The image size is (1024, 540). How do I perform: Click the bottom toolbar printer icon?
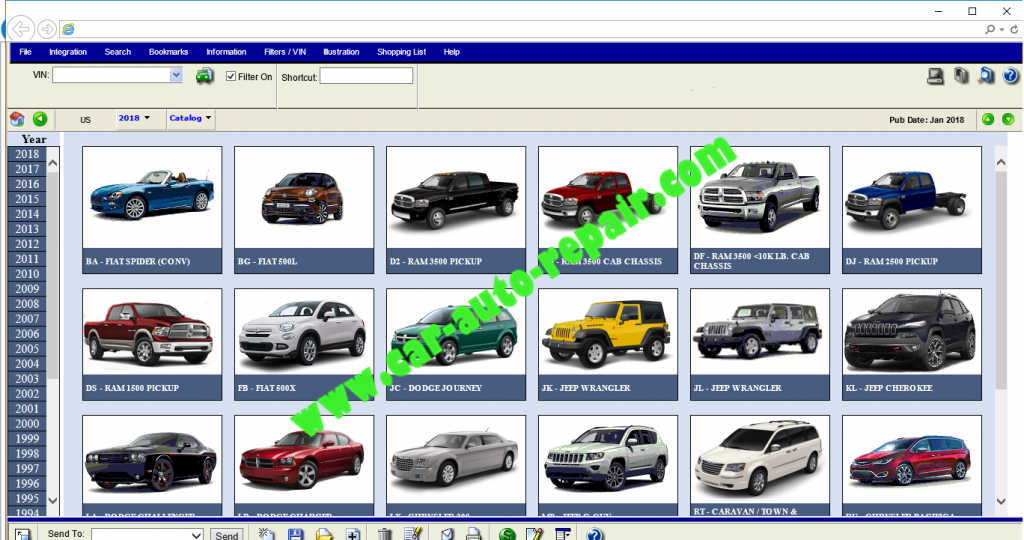[473, 534]
